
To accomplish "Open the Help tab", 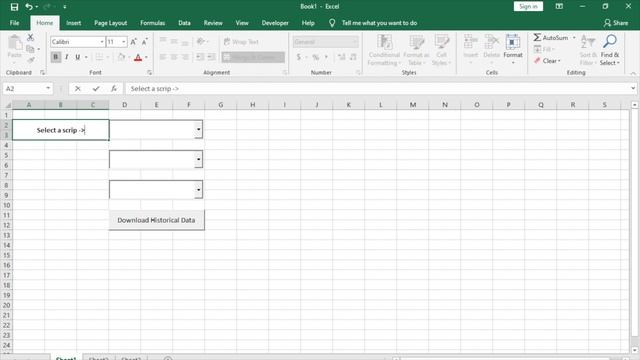I will pos(308,23).
